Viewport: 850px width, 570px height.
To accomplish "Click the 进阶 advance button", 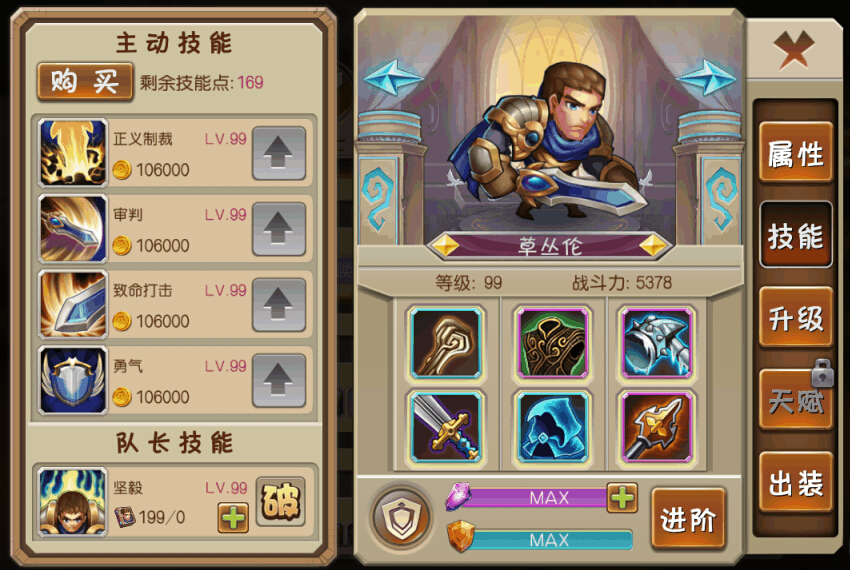I will click(688, 518).
